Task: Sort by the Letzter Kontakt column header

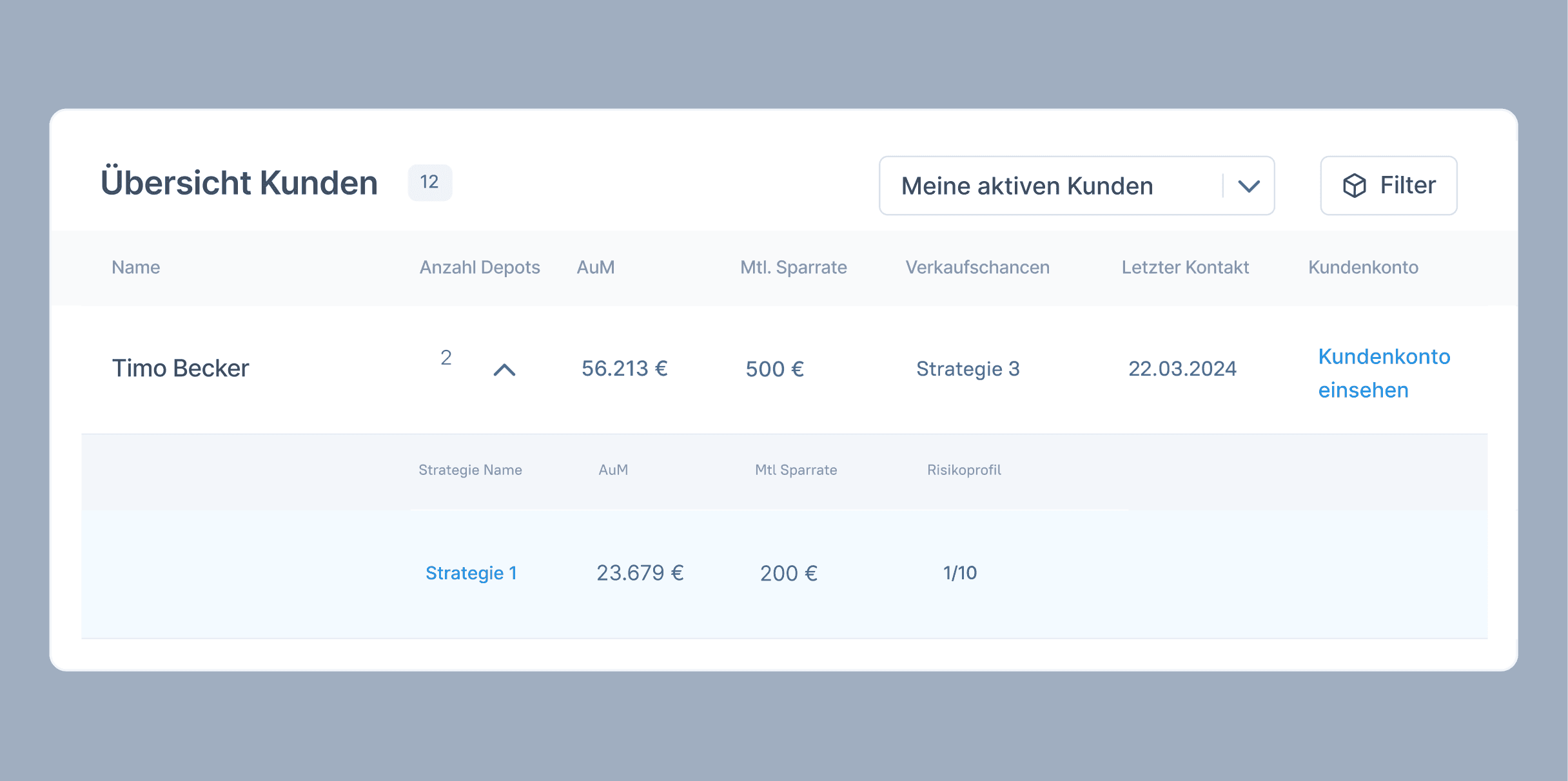Action: (1185, 267)
